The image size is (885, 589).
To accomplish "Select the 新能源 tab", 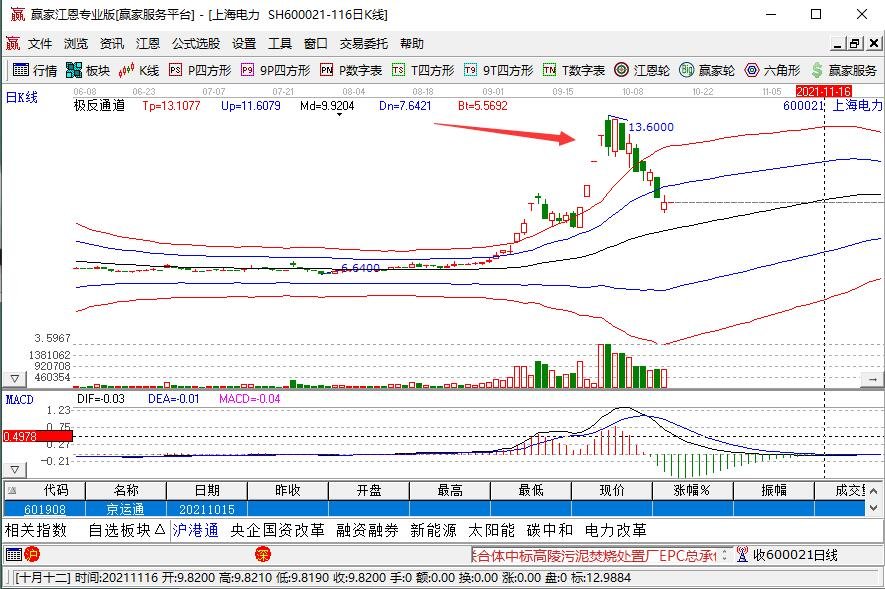I will click(x=433, y=530).
